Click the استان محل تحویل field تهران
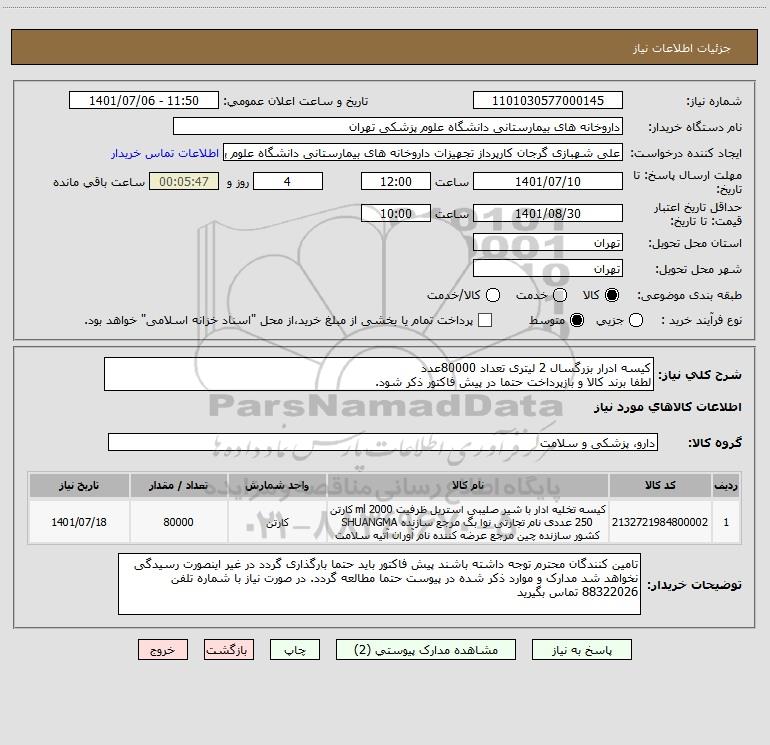This screenshot has width=770, height=745. (x=548, y=243)
